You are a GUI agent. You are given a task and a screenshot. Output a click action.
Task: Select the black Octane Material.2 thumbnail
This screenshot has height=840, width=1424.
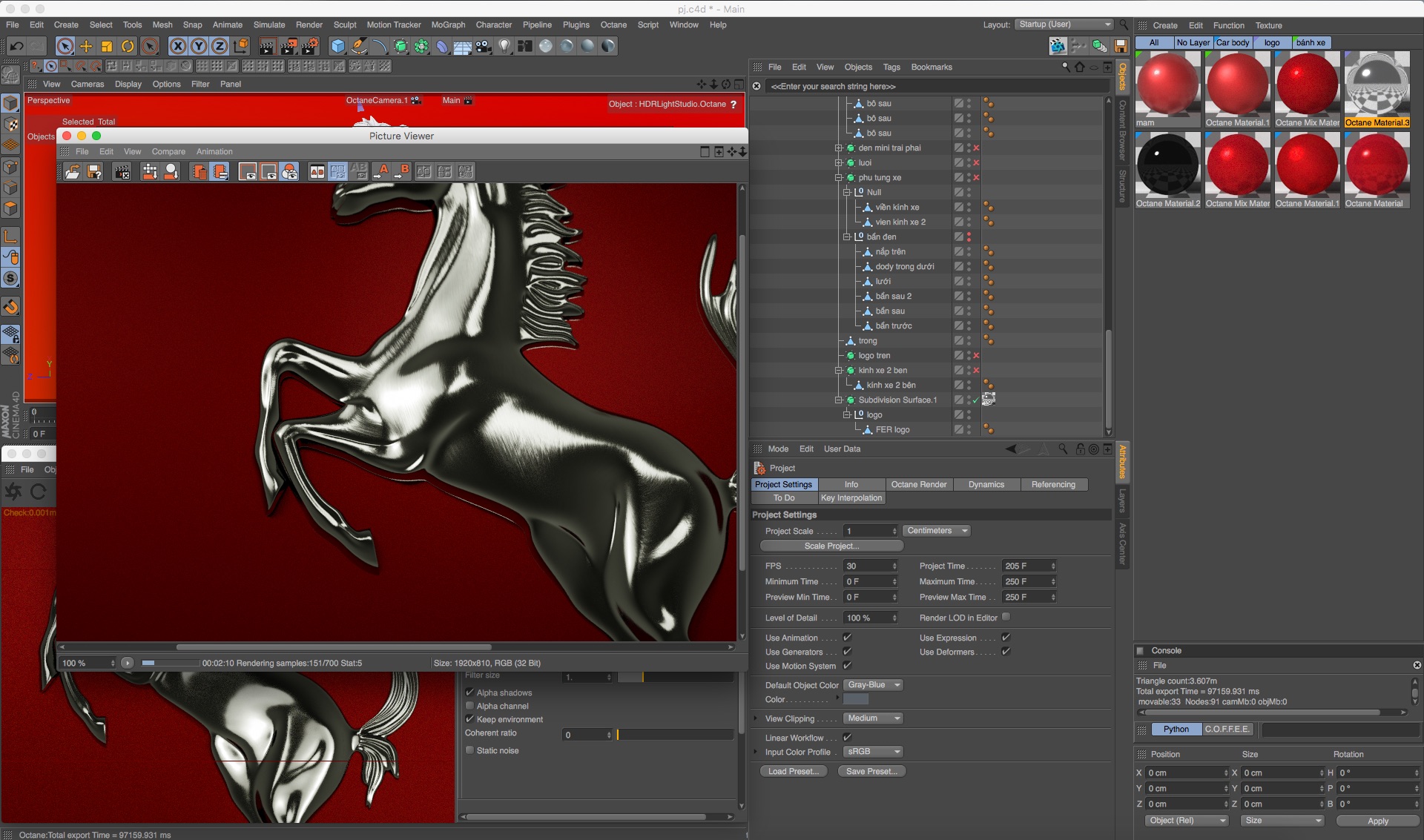(x=1167, y=165)
